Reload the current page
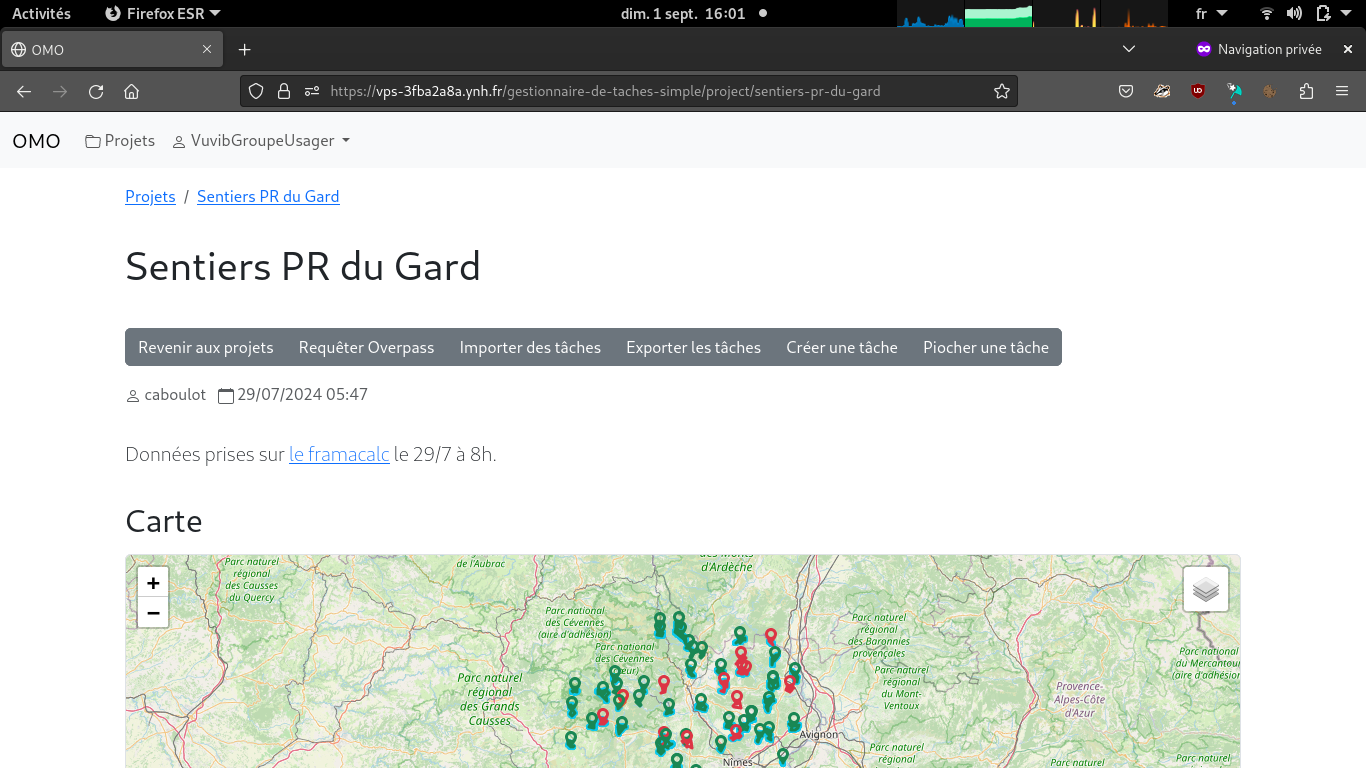 (96, 92)
